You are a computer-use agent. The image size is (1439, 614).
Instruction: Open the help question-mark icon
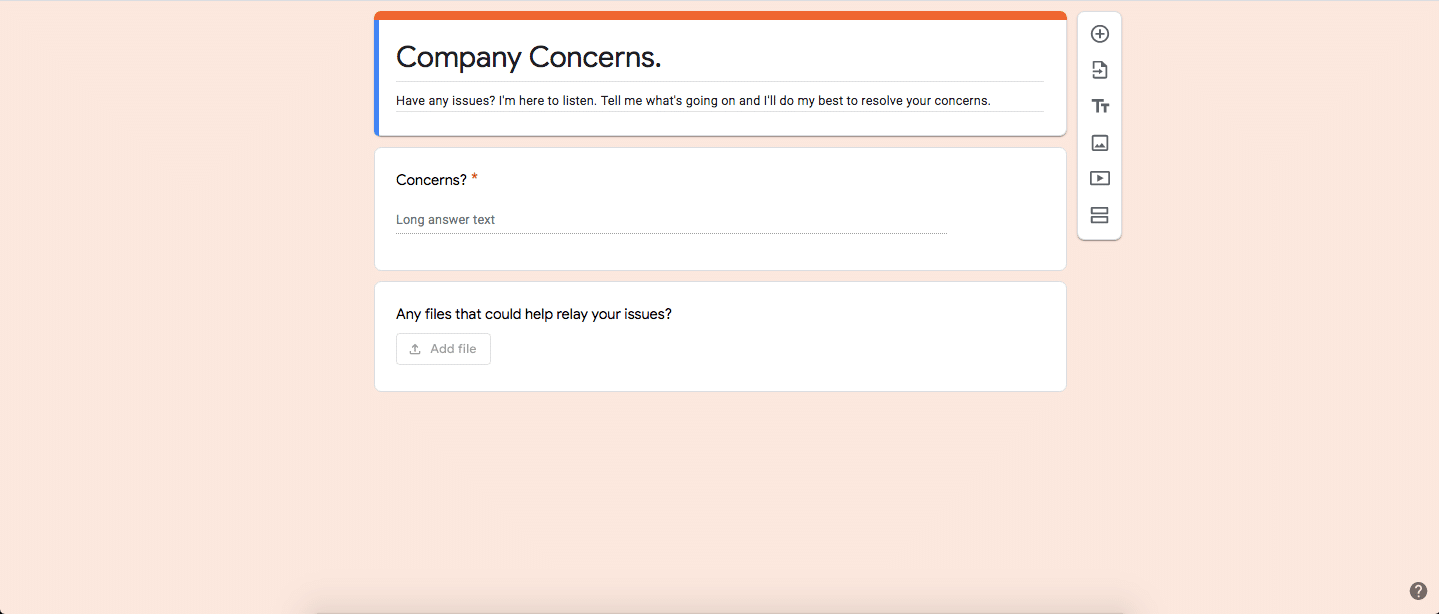(x=1418, y=591)
